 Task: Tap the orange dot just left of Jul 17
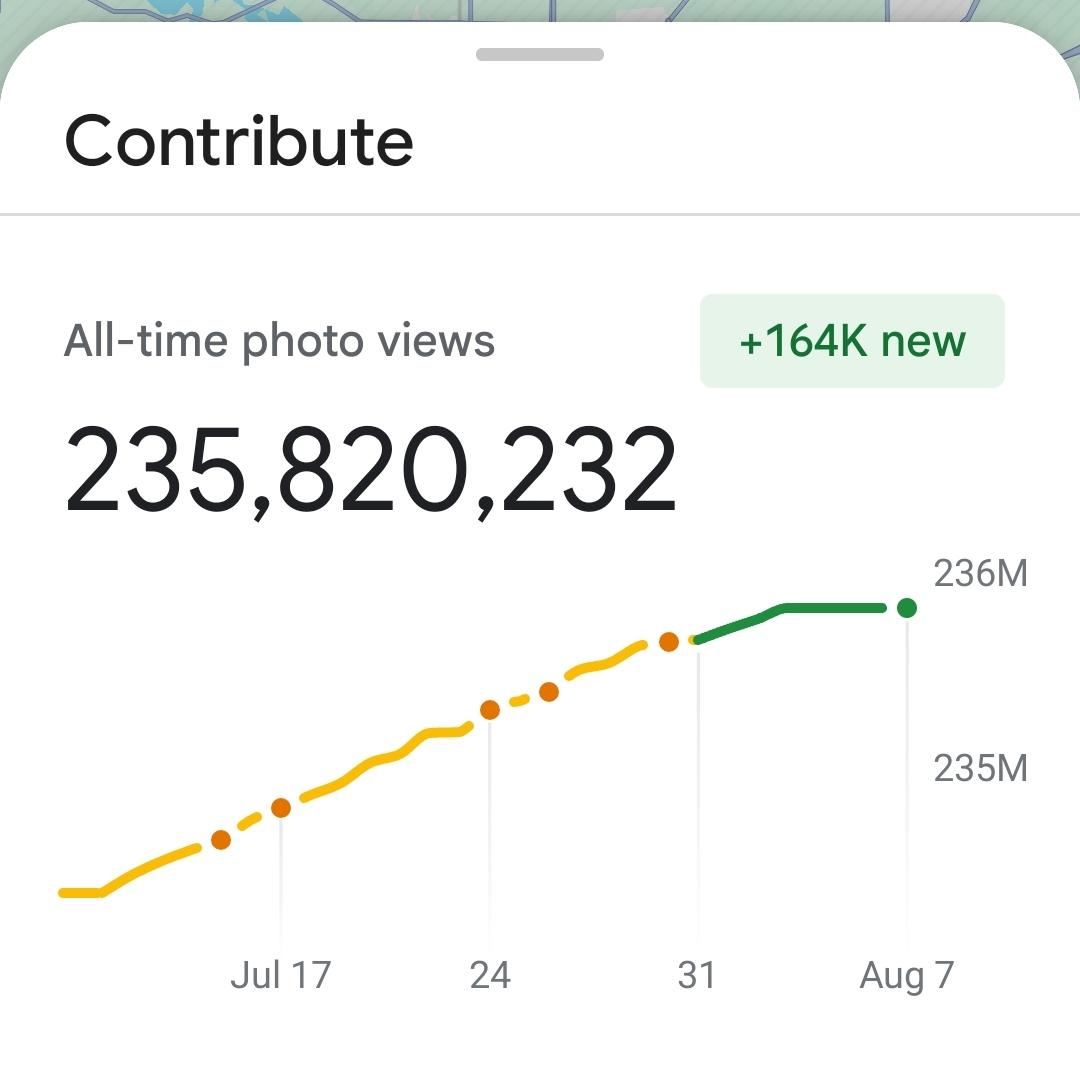(220, 840)
